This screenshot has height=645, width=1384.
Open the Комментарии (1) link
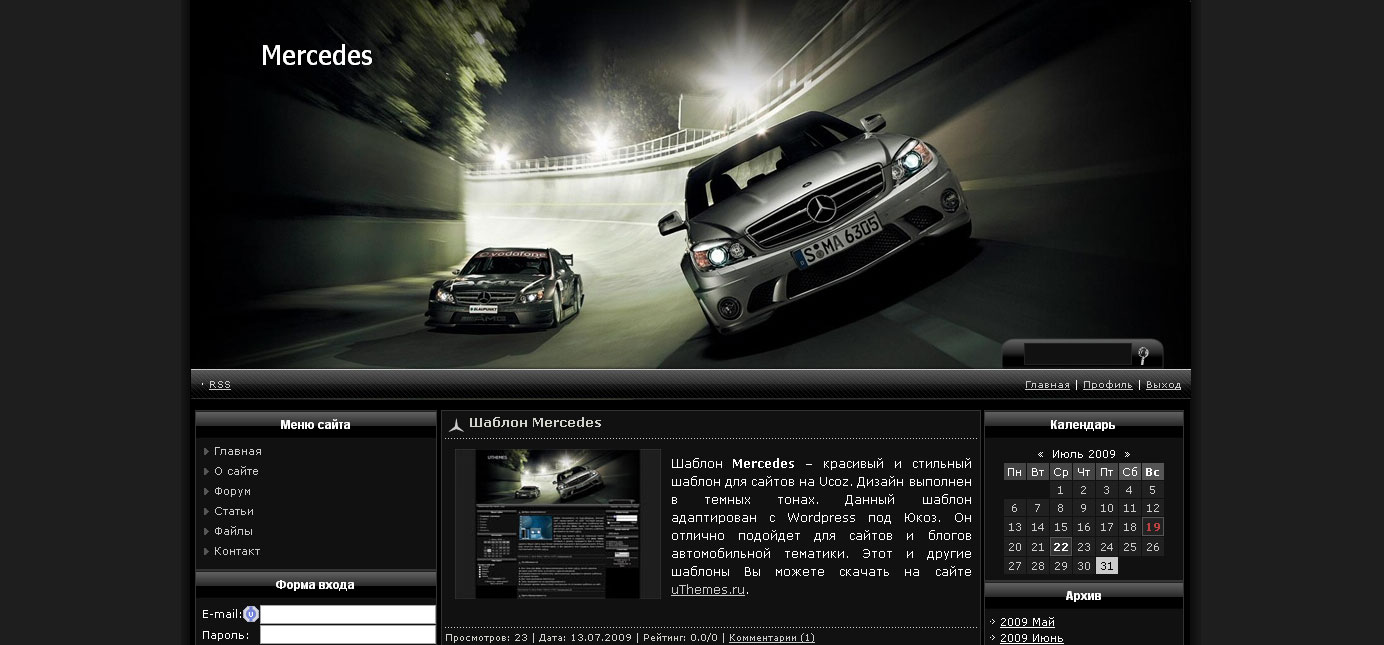(772, 637)
